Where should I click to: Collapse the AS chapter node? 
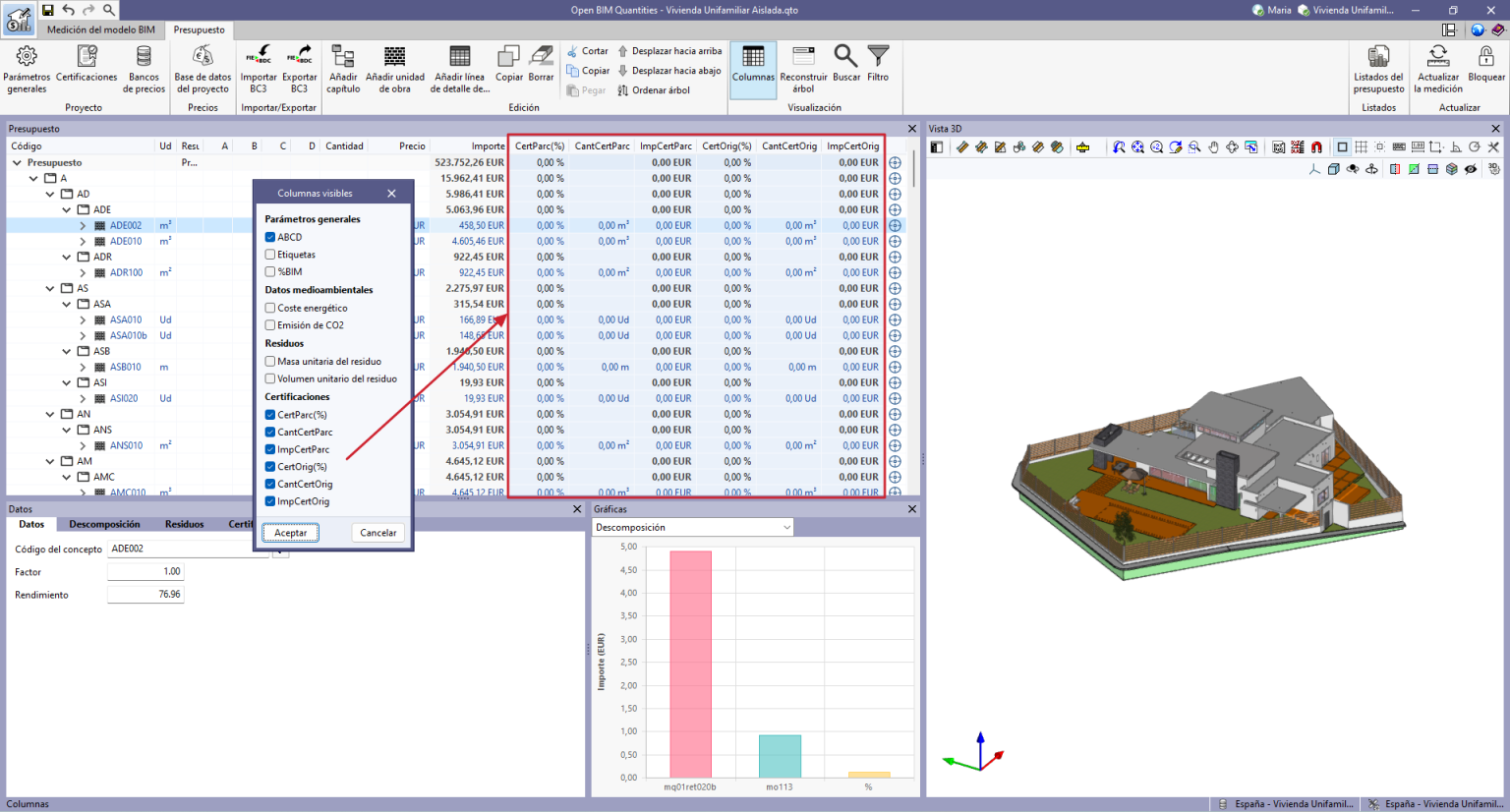(x=51, y=288)
